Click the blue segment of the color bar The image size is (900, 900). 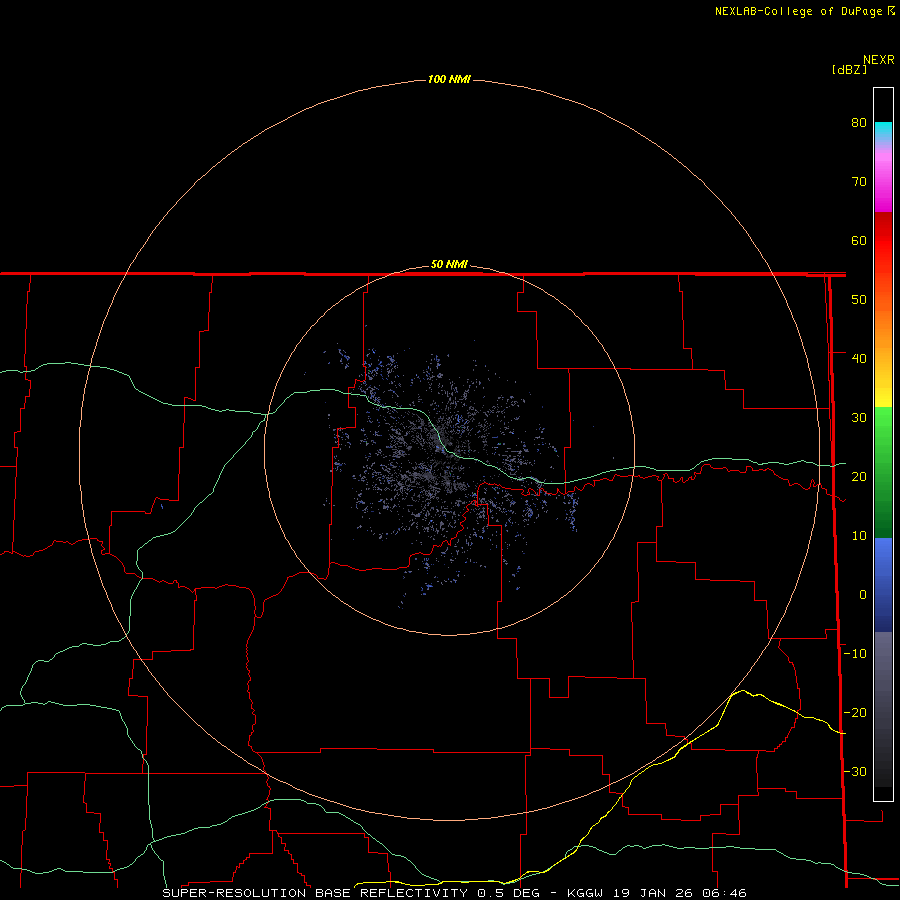tap(883, 585)
